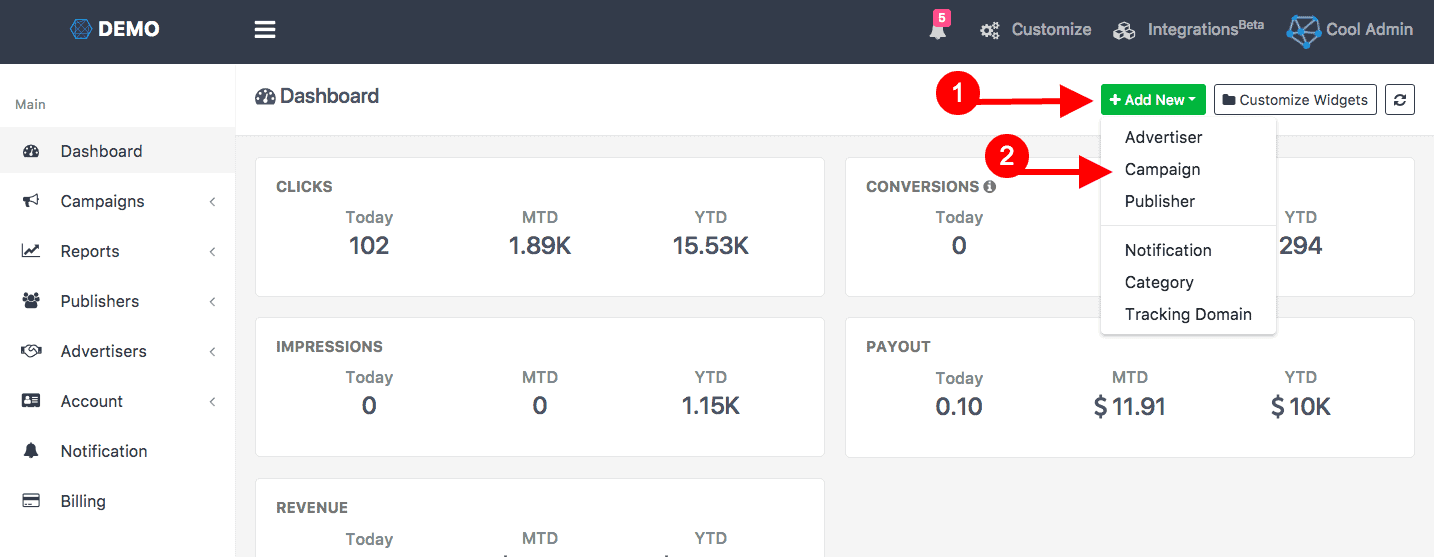1434x557 pixels.
Task: Click the refresh icon button
Action: [x=1399, y=100]
